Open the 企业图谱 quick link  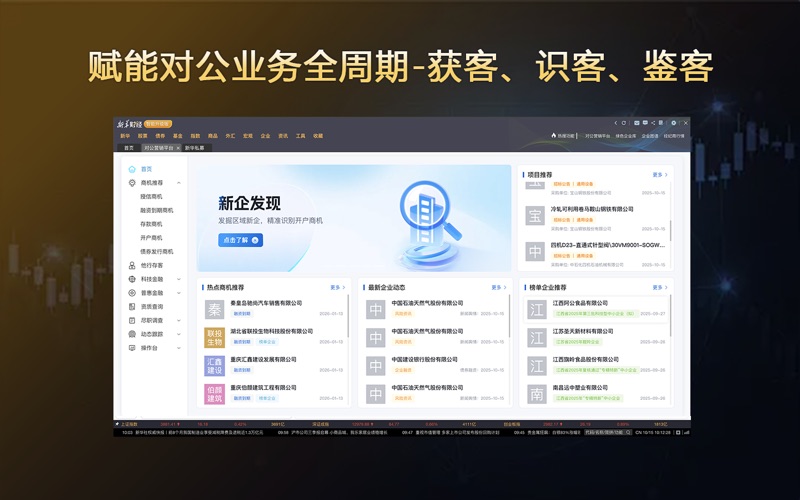point(649,136)
